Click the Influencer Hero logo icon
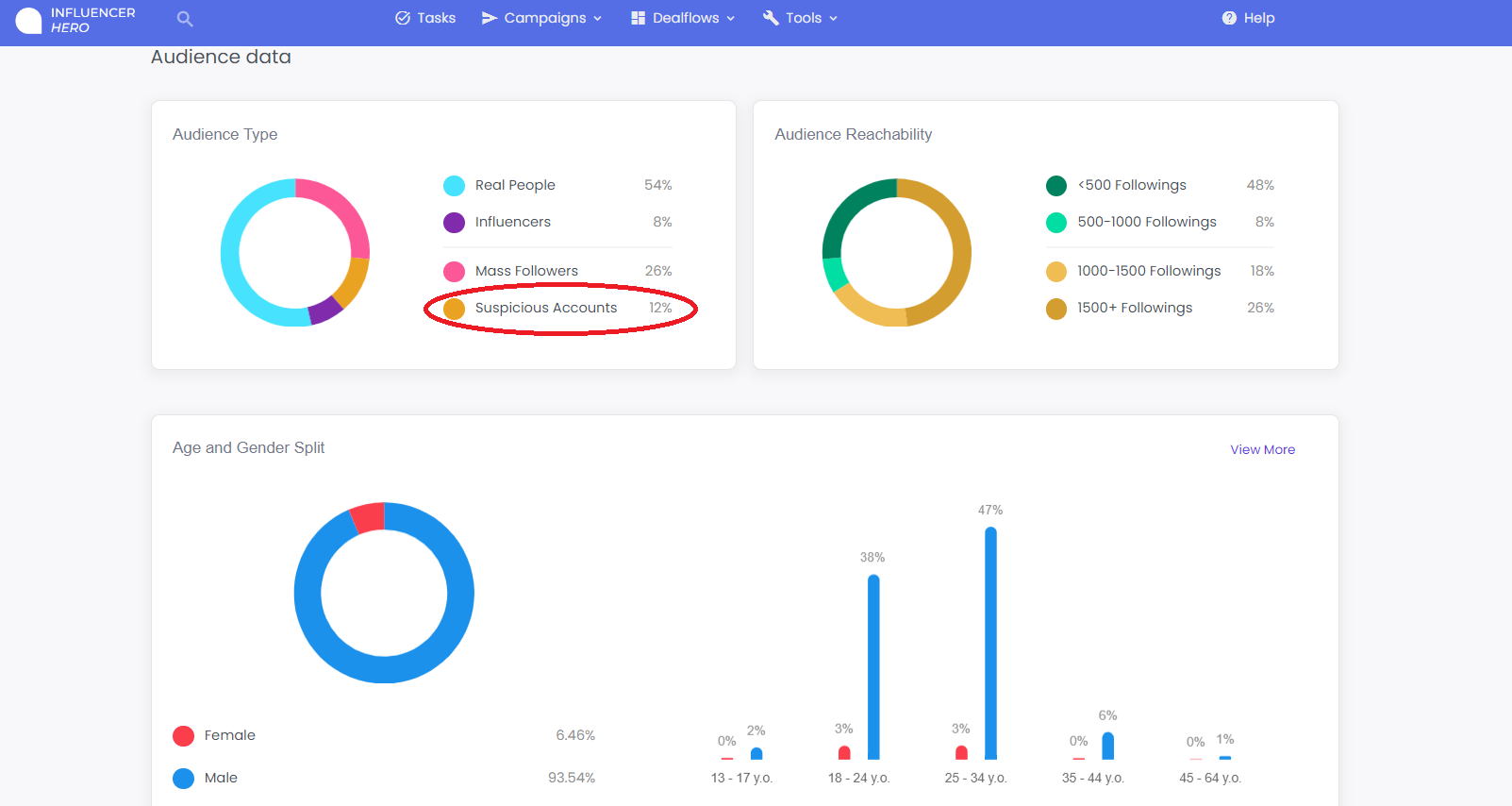Image resolution: width=1512 pixels, height=806 pixels. pyautogui.click(x=29, y=20)
